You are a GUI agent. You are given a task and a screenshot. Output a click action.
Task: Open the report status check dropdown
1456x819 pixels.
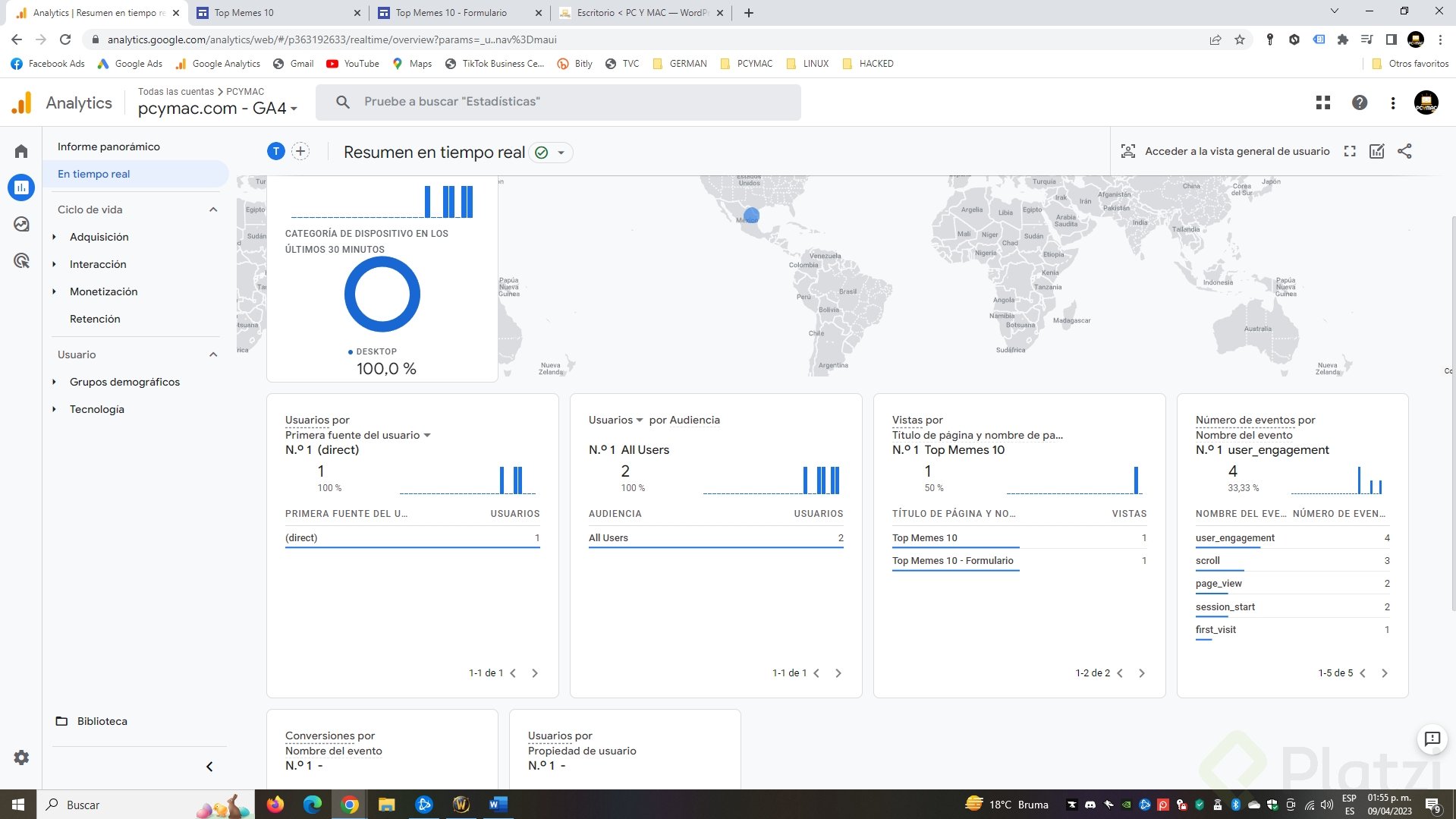tap(551, 153)
